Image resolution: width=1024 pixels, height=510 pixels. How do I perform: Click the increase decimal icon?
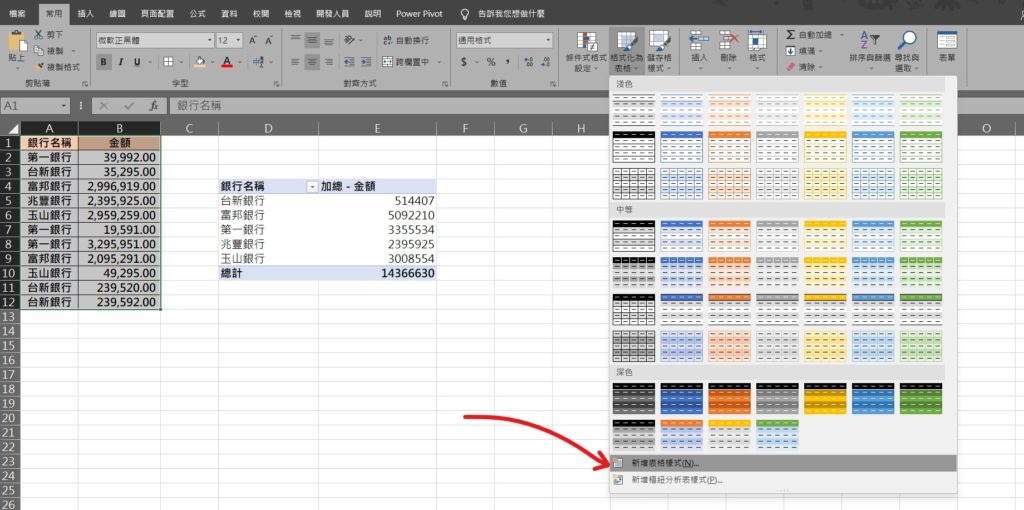coord(528,62)
